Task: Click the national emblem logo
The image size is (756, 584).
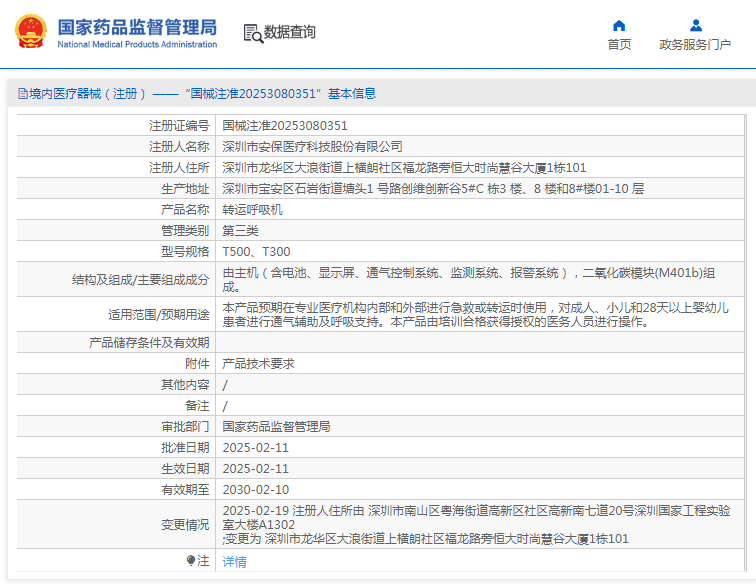Action: coord(30,31)
